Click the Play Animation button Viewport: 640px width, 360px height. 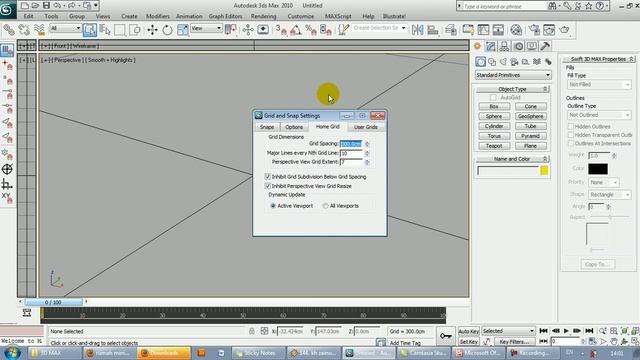coord(566,331)
